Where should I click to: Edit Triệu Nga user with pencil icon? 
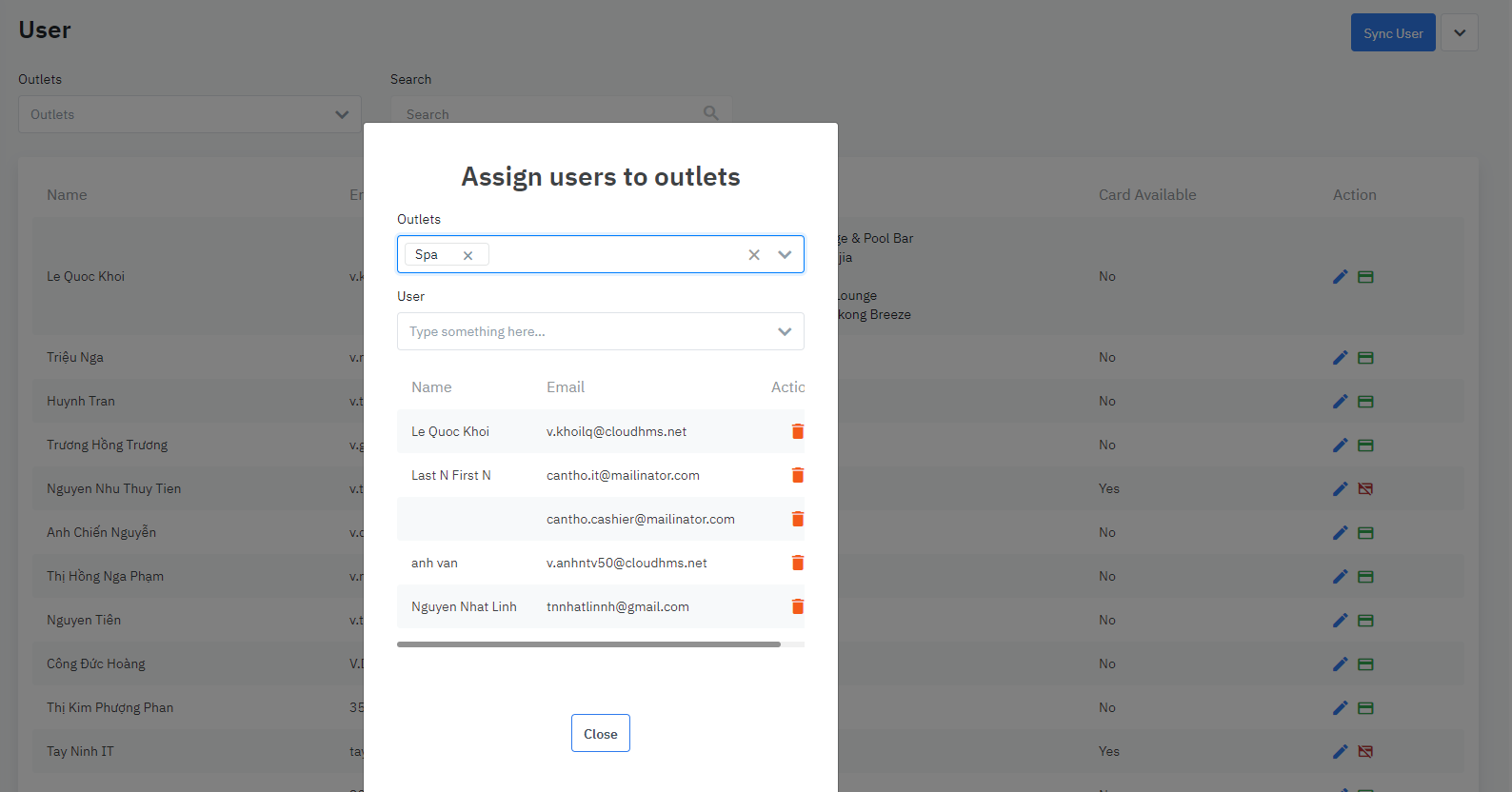(1340, 358)
